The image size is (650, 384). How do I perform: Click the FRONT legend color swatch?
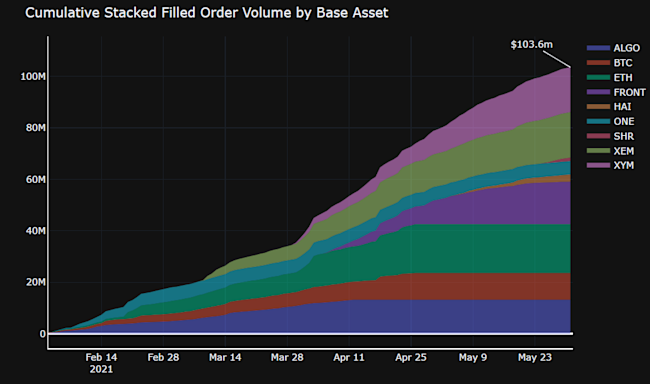pyautogui.click(x=598, y=92)
